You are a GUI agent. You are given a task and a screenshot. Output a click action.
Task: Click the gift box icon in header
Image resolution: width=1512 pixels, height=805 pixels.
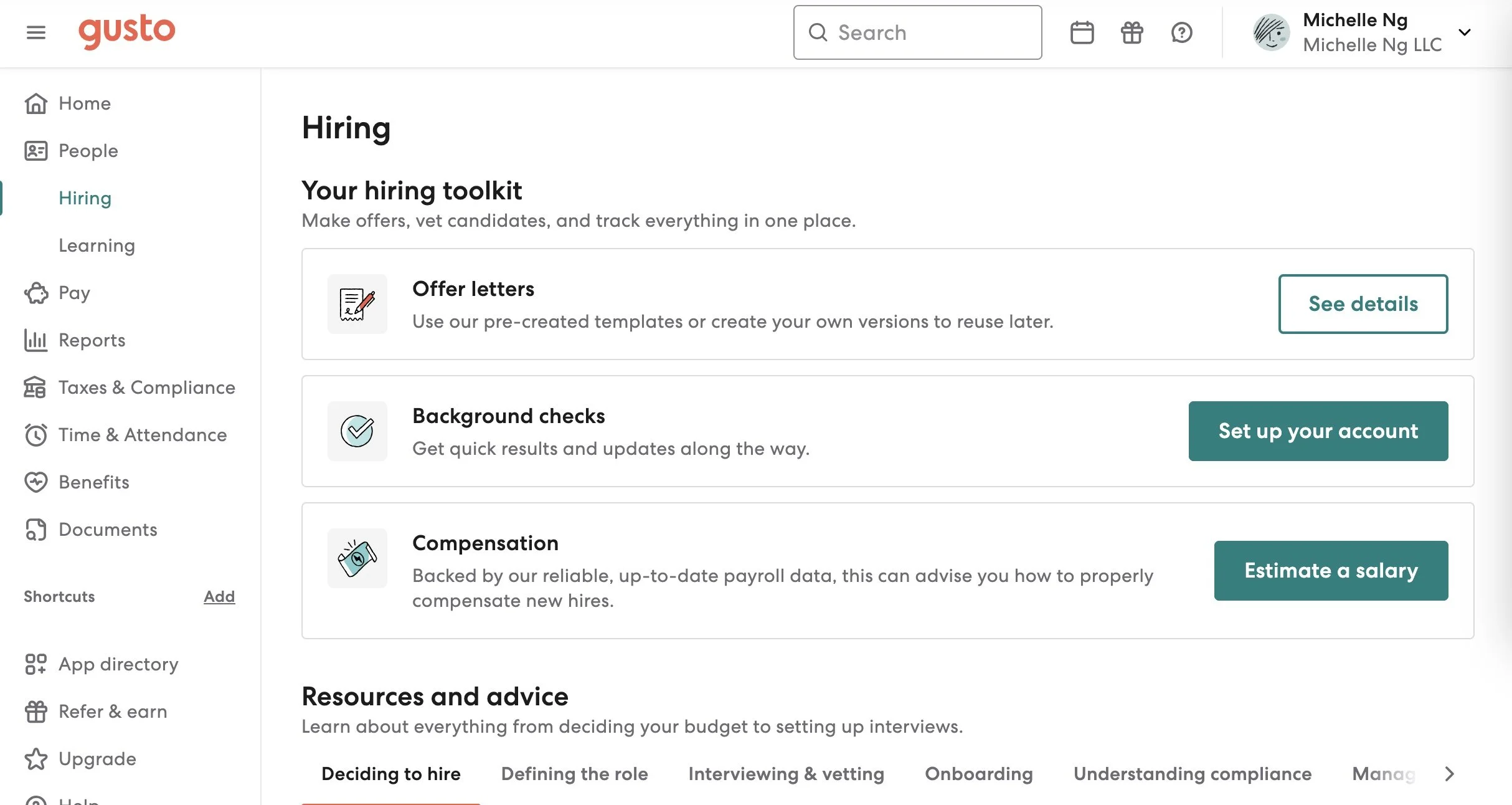coord(1132,32)
